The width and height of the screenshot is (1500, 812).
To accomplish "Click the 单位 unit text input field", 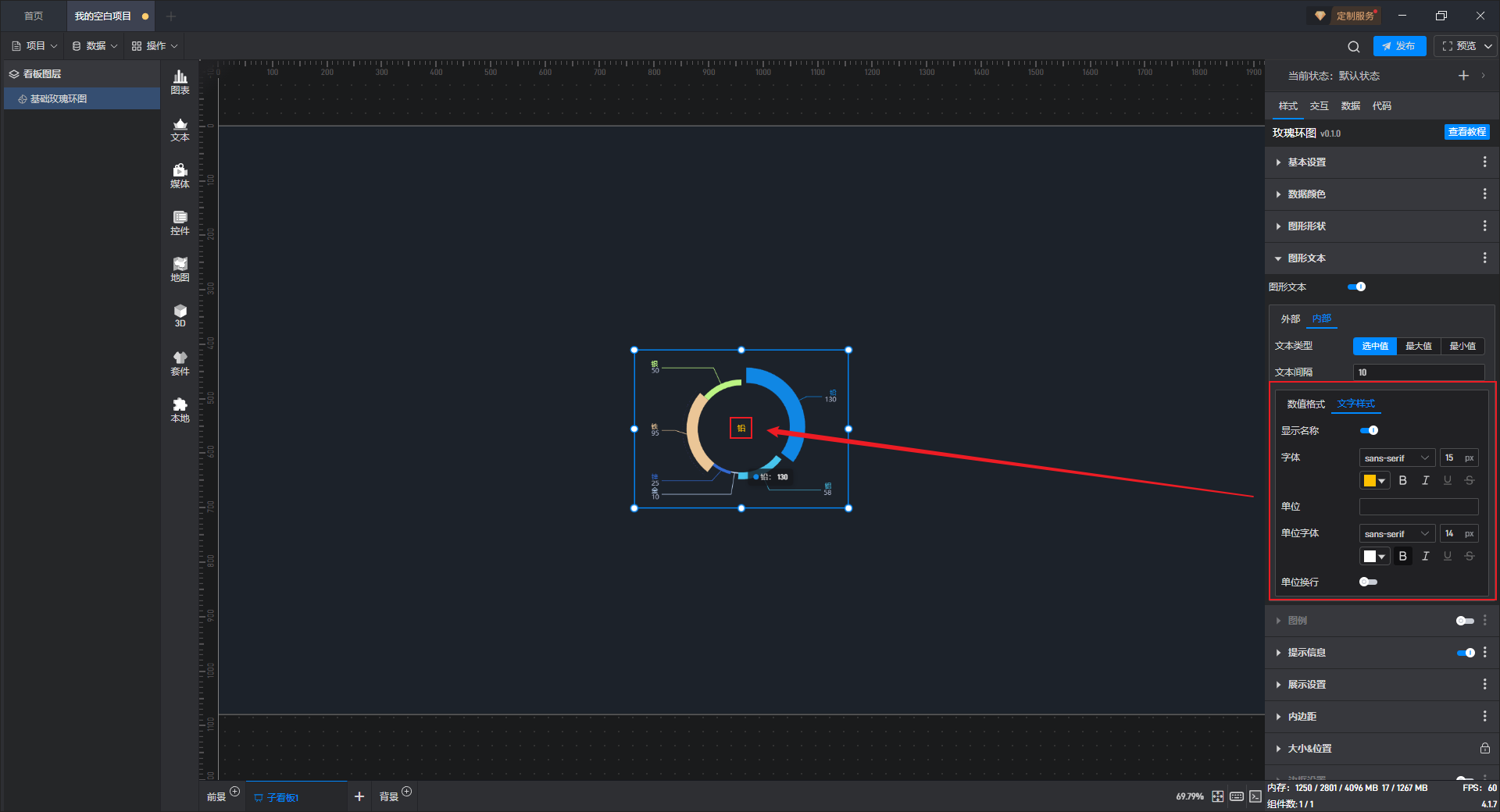I will 1419,507.
